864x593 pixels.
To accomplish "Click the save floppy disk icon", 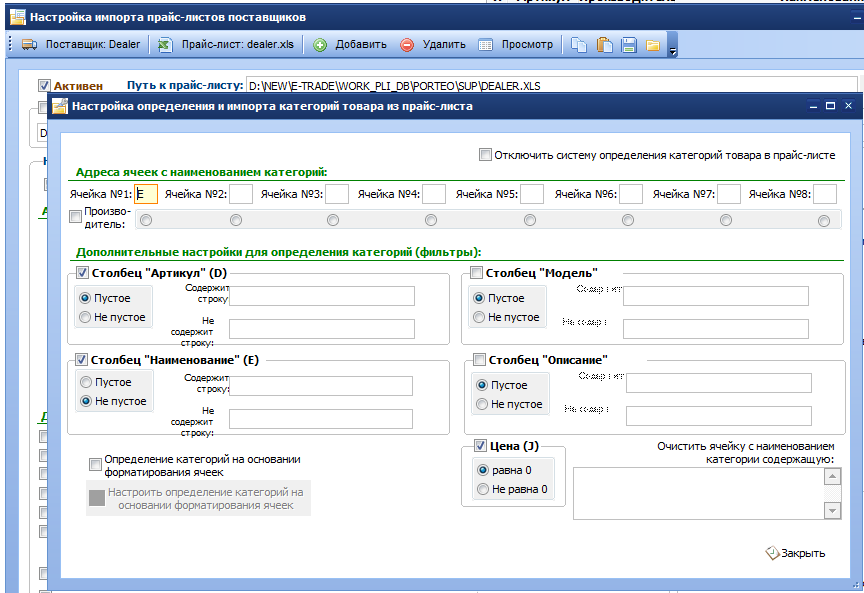I will pyautogui.click(x=629, y=45).
